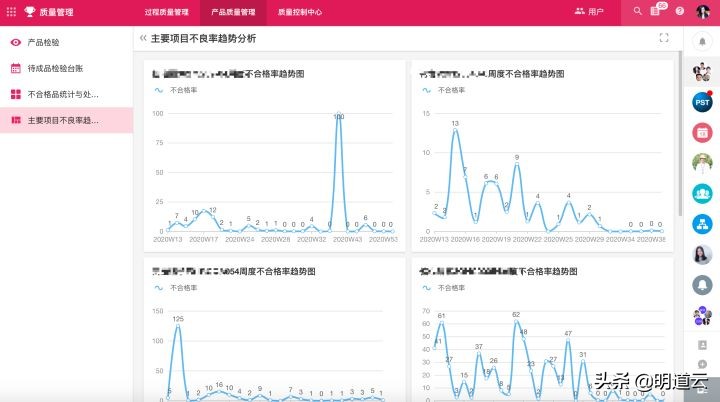This screenshot has width=720, height=402.
Task: Switch to 质量控制中心 tab
Action: [299, 12]
